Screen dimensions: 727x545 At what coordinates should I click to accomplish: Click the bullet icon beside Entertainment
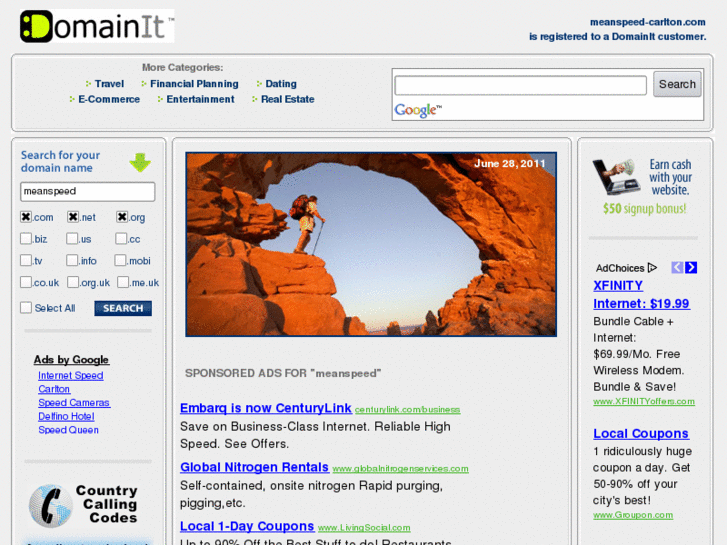click(x=160, y=99)
